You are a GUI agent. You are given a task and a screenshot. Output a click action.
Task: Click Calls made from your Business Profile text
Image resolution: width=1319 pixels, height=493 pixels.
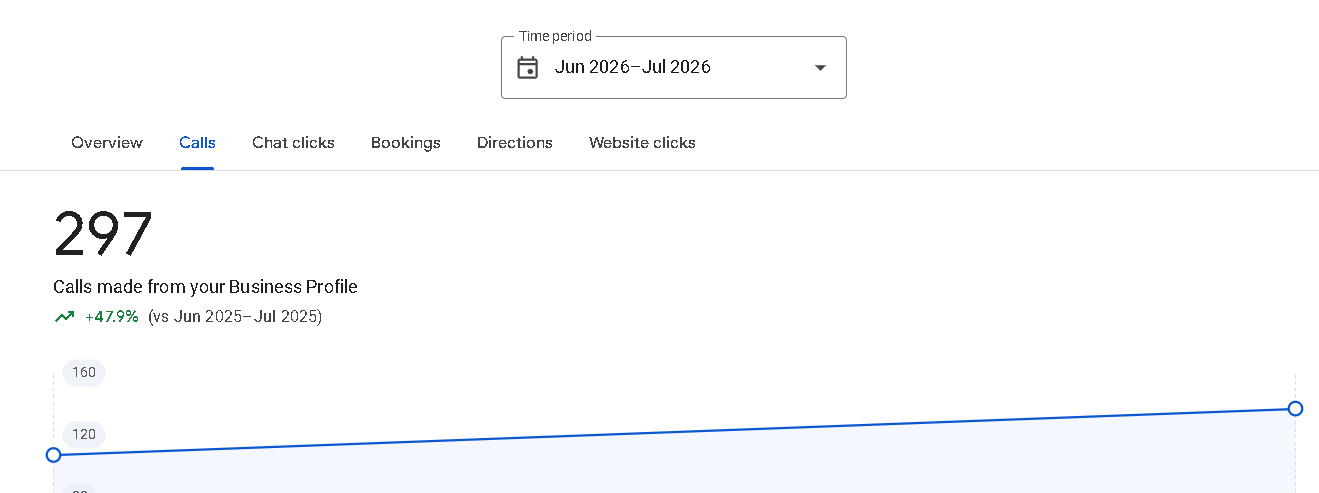pyautogui.click(x=205, y=287)
